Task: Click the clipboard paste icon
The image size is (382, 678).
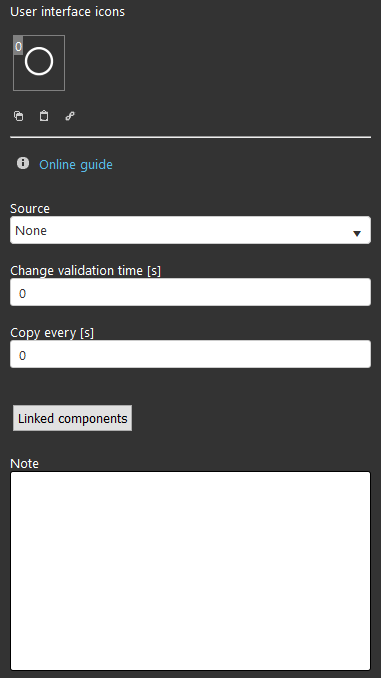Action: pos(44,116)
